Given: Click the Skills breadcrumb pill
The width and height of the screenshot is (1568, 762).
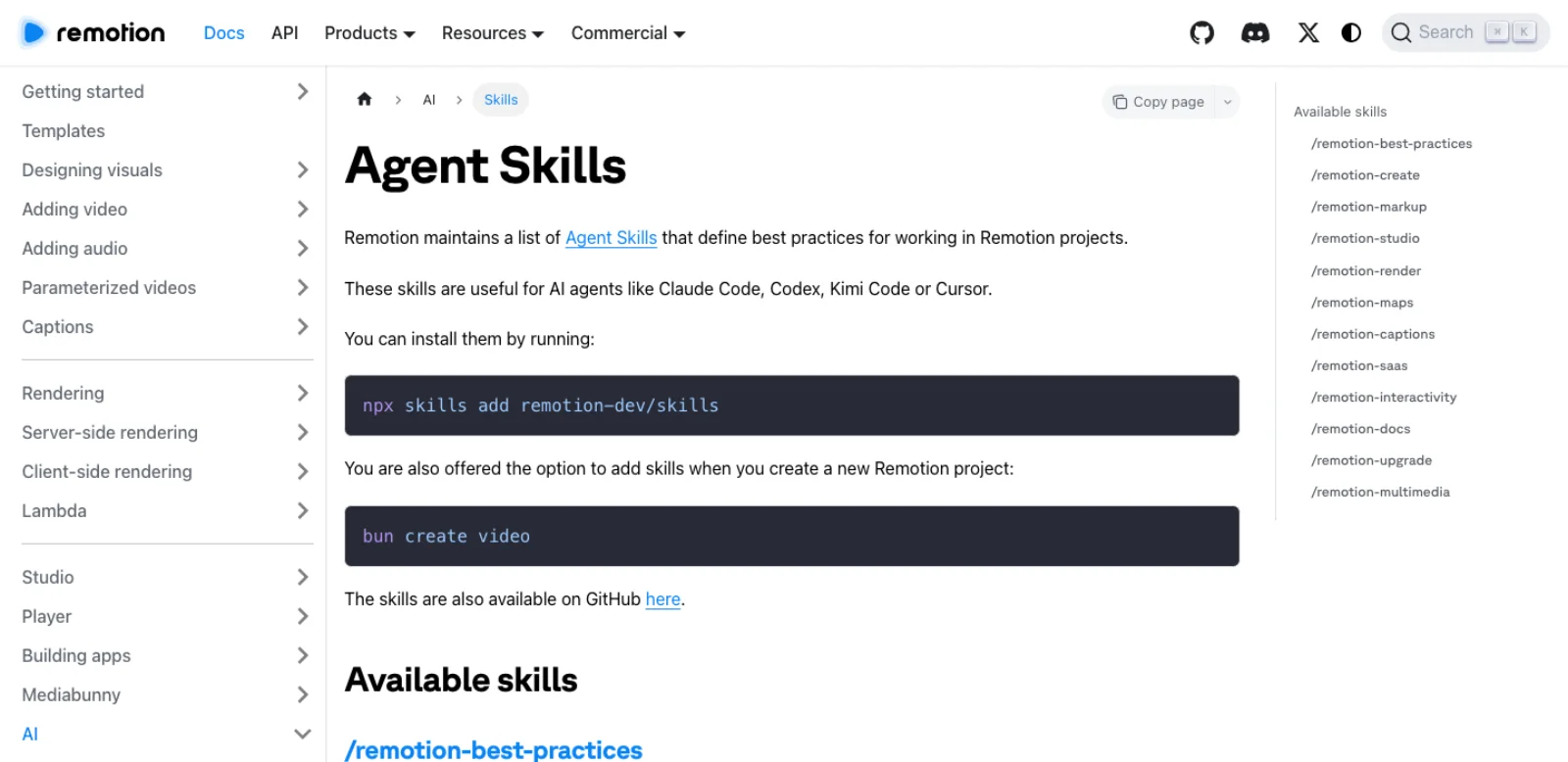Looking at the screenshot, I should (501, 100).
